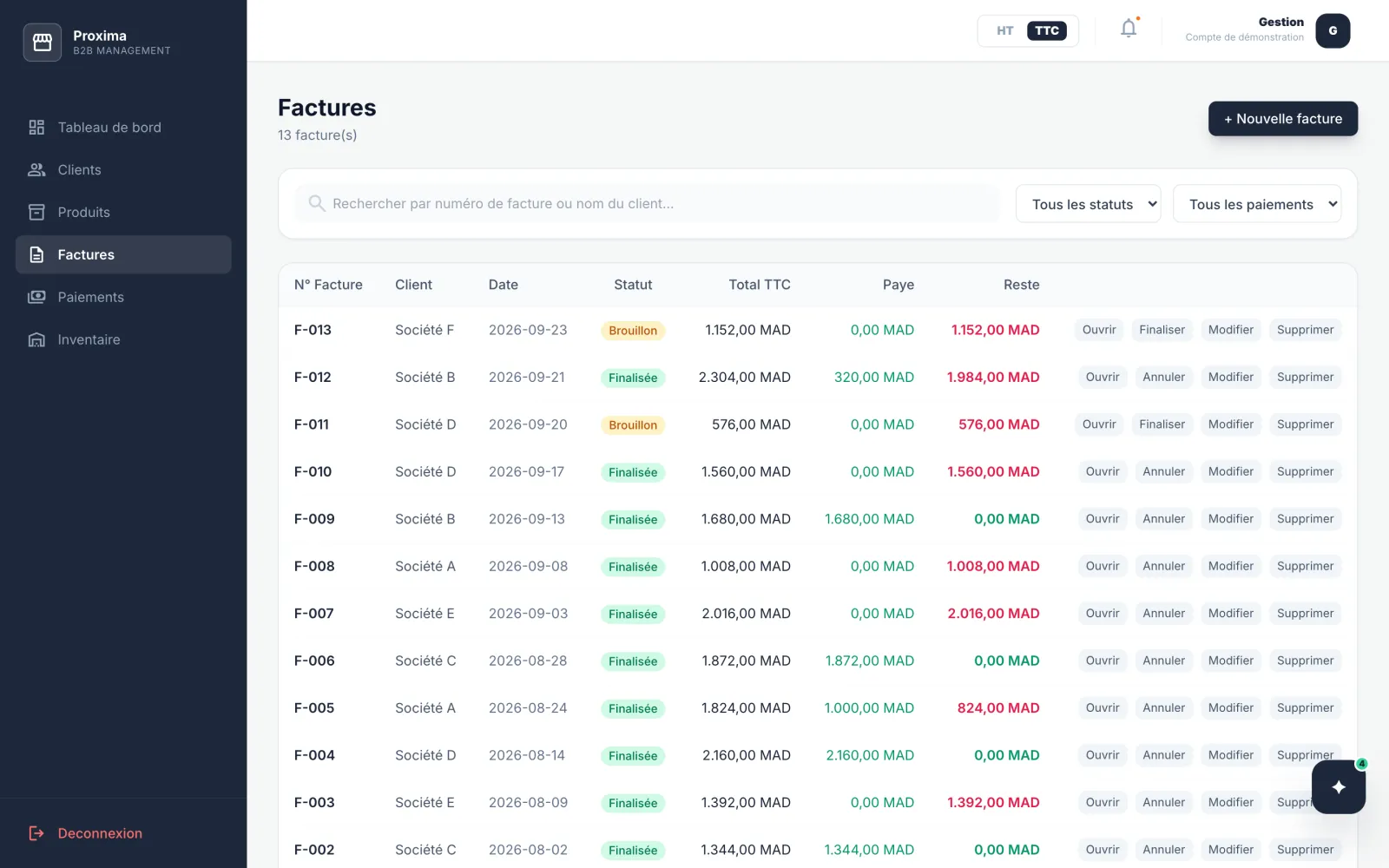1389x868 pixels.
Task: Go to Produits menu item
Action: 123,213
